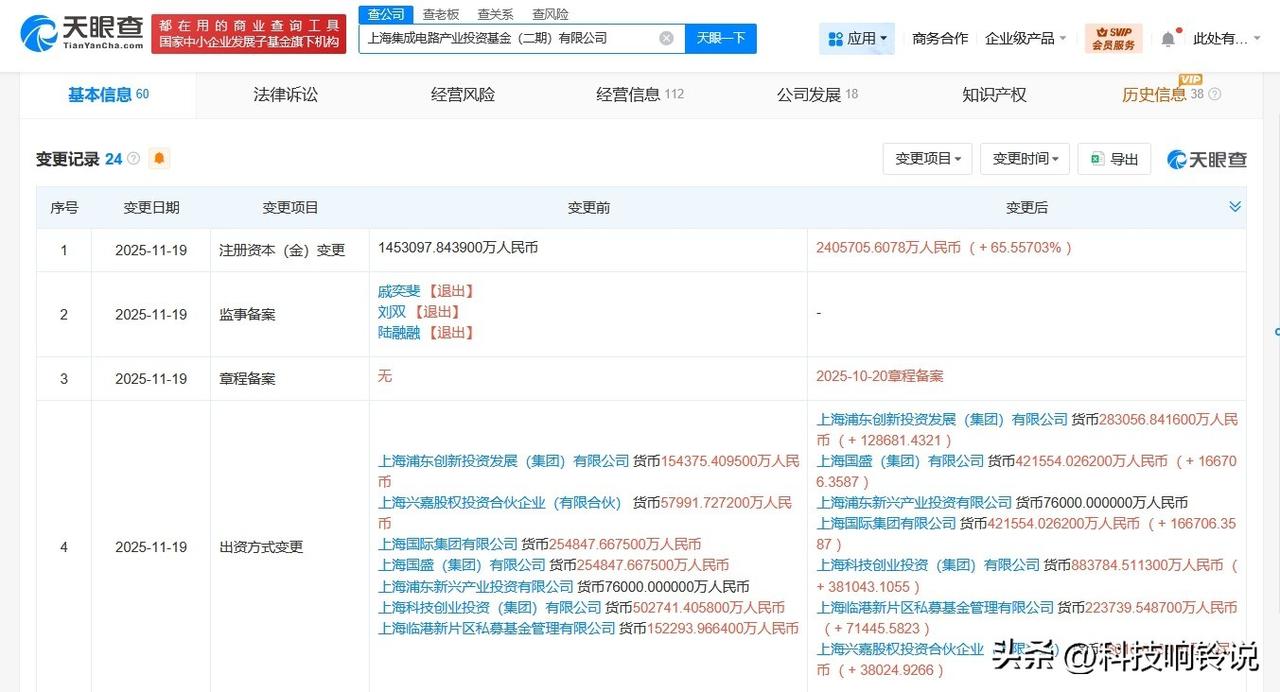Select the 查公司 search tab

coord(386,14)
